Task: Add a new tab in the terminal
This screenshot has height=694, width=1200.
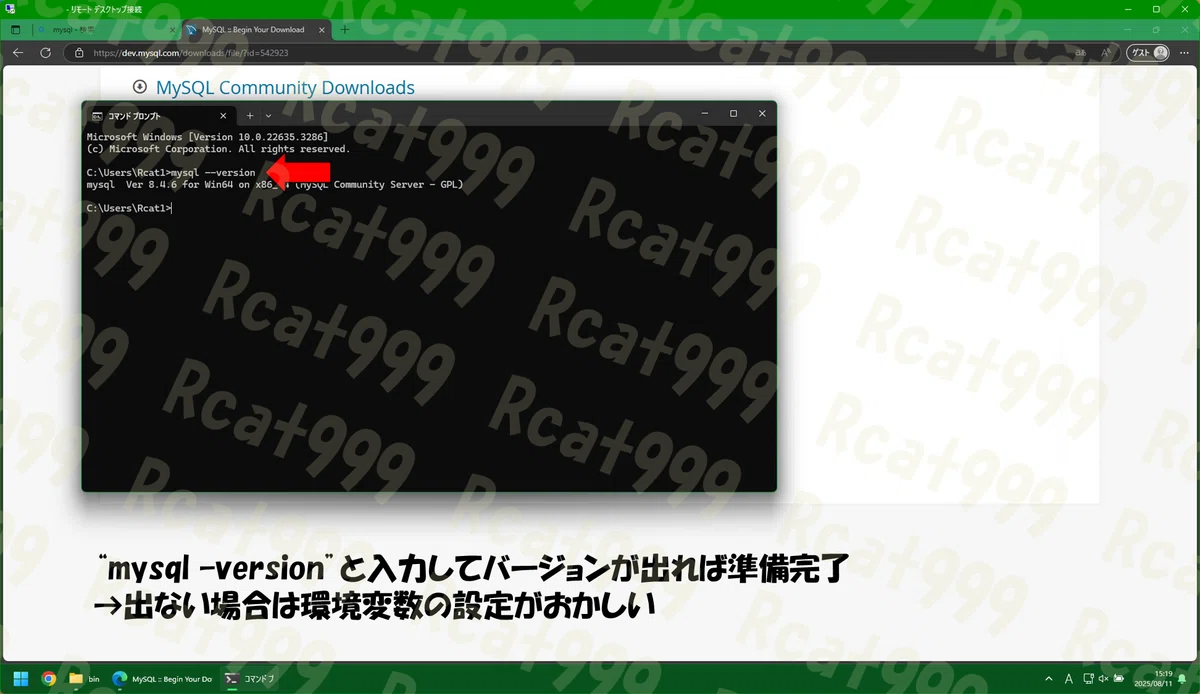Action: [x=250, y=115]
